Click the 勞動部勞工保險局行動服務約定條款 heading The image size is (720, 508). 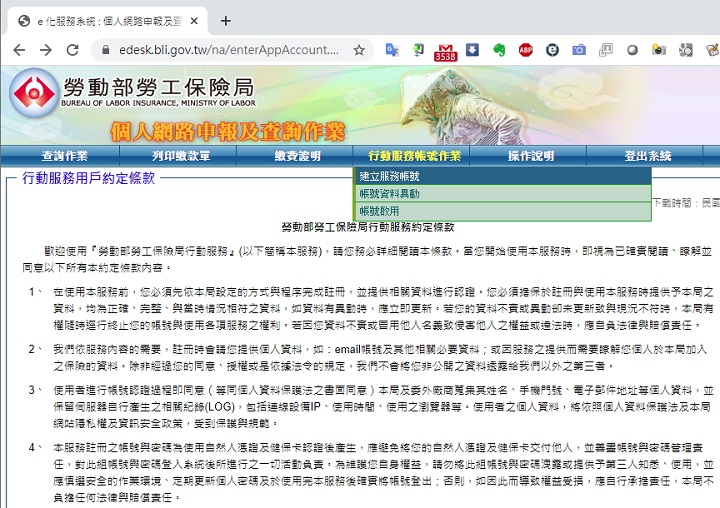[x=367, y=227]
